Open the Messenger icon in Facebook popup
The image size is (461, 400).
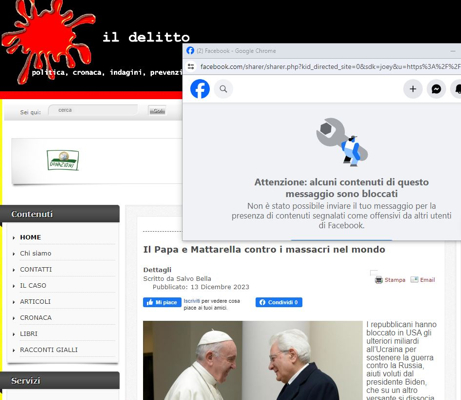[436, 89]
